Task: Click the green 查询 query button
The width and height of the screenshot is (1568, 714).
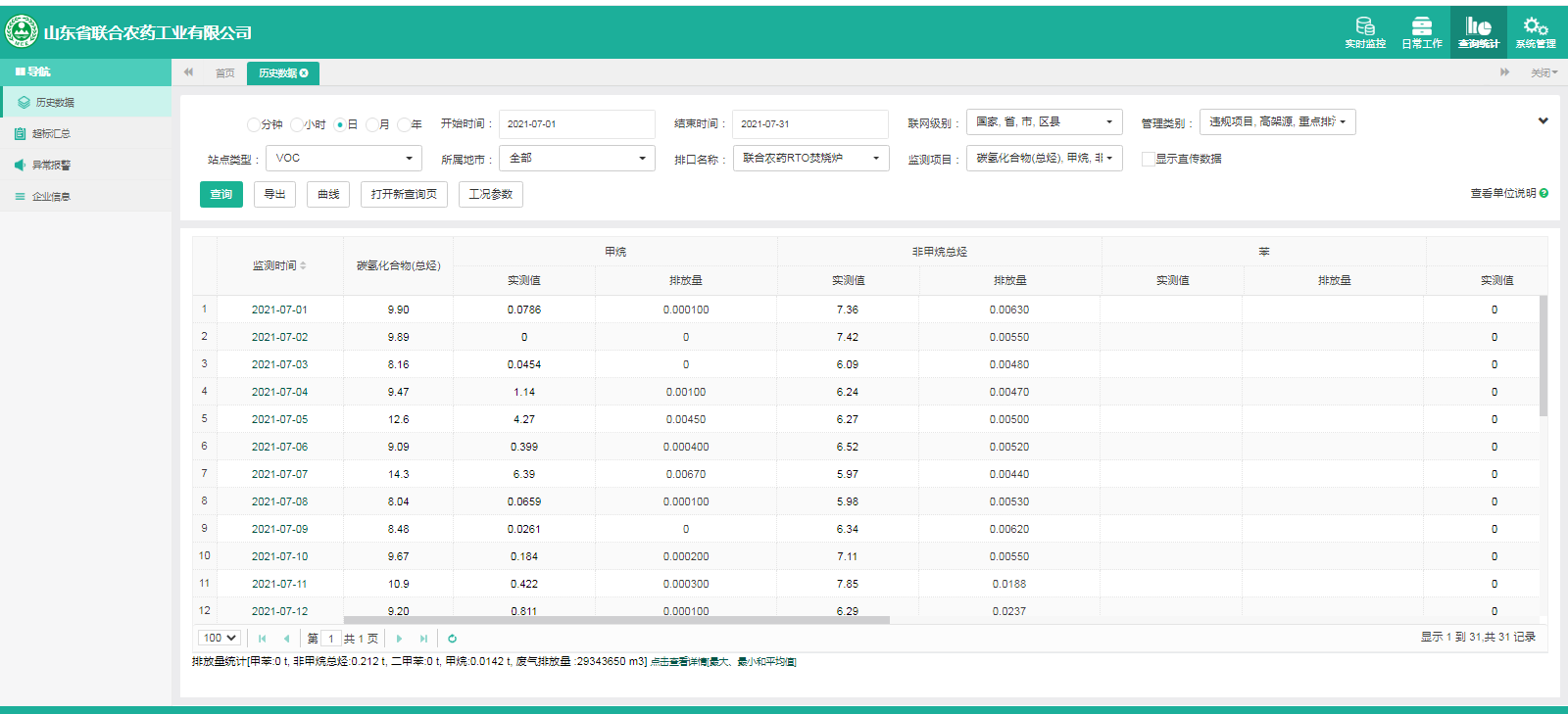Action: [x=221, y=195]
